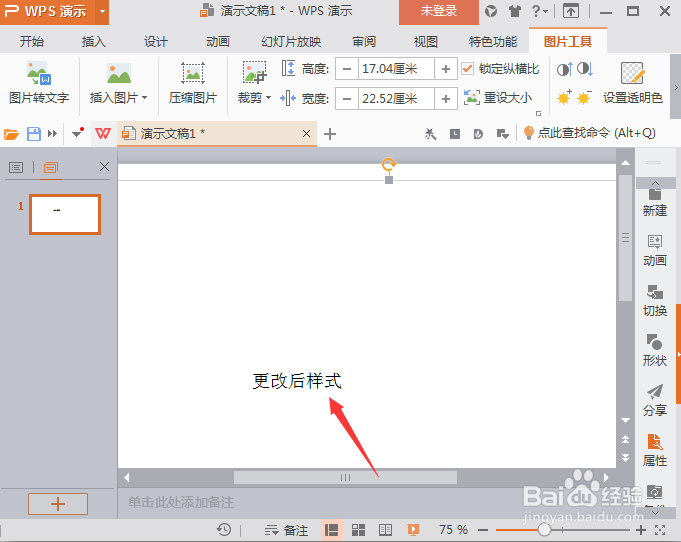Expand the Insert Picture (插入图片) dropdown
The width and height of the screenshot is (681, 542).
point(145,98)
